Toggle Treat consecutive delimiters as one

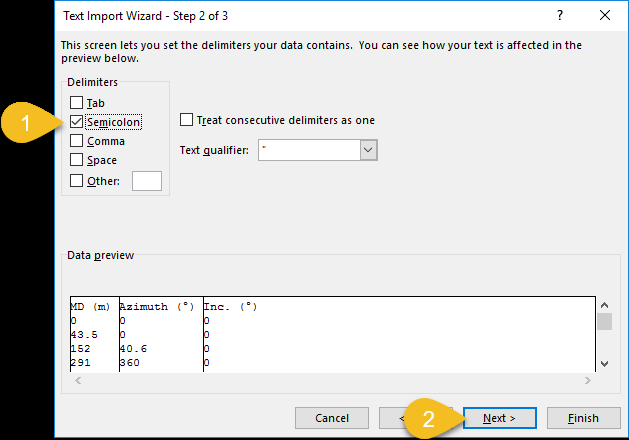[x=186, y=120]
